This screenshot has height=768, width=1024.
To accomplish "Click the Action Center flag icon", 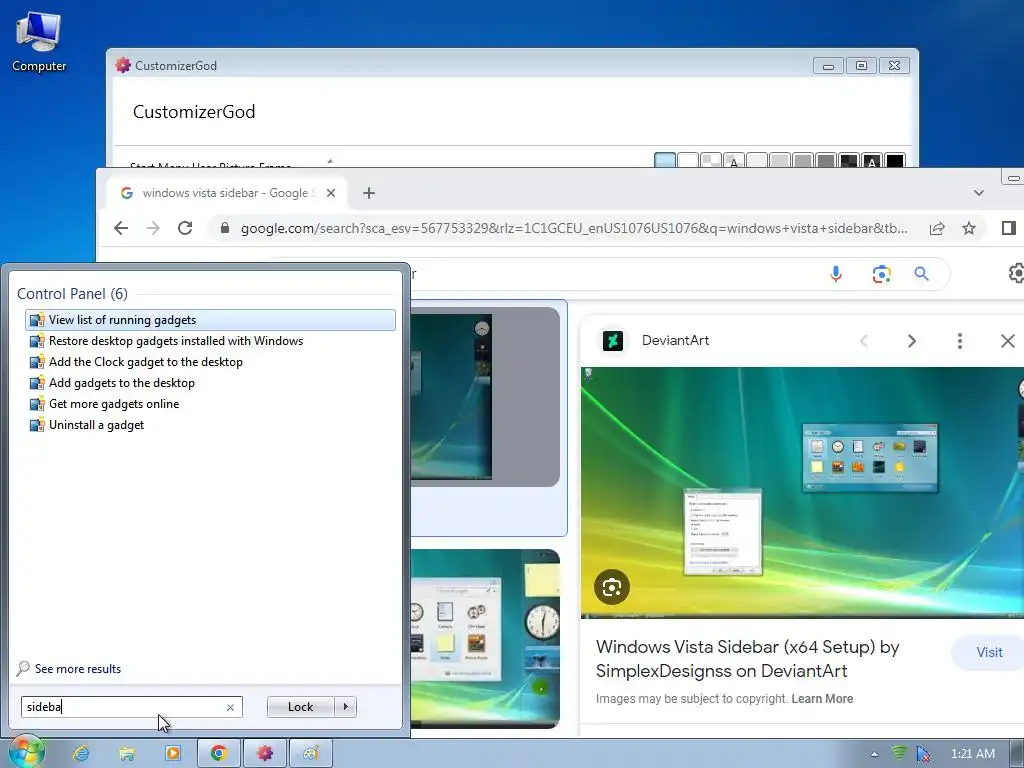I will coord(923,754).
